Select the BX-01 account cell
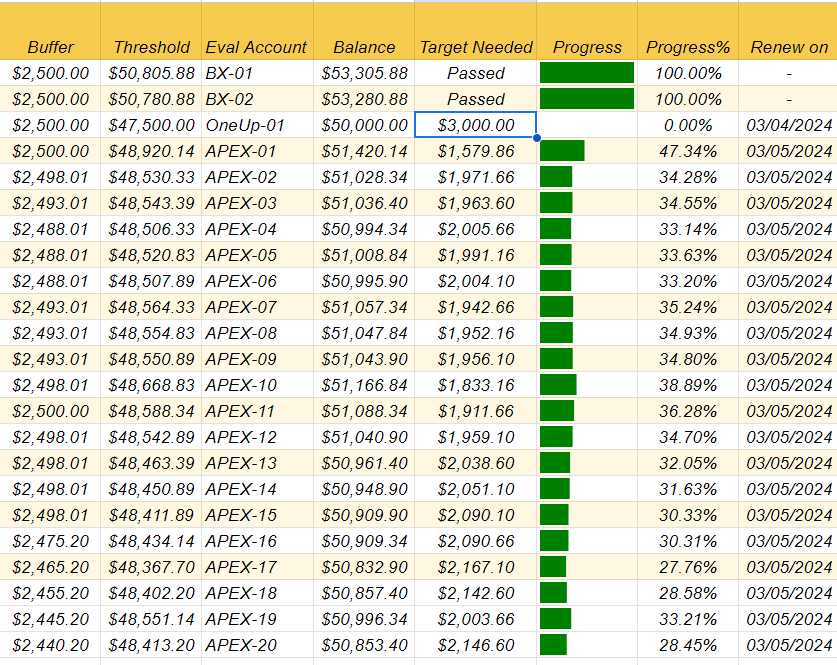The height and width of the screenshot is (665, 837). coord(257,73)
